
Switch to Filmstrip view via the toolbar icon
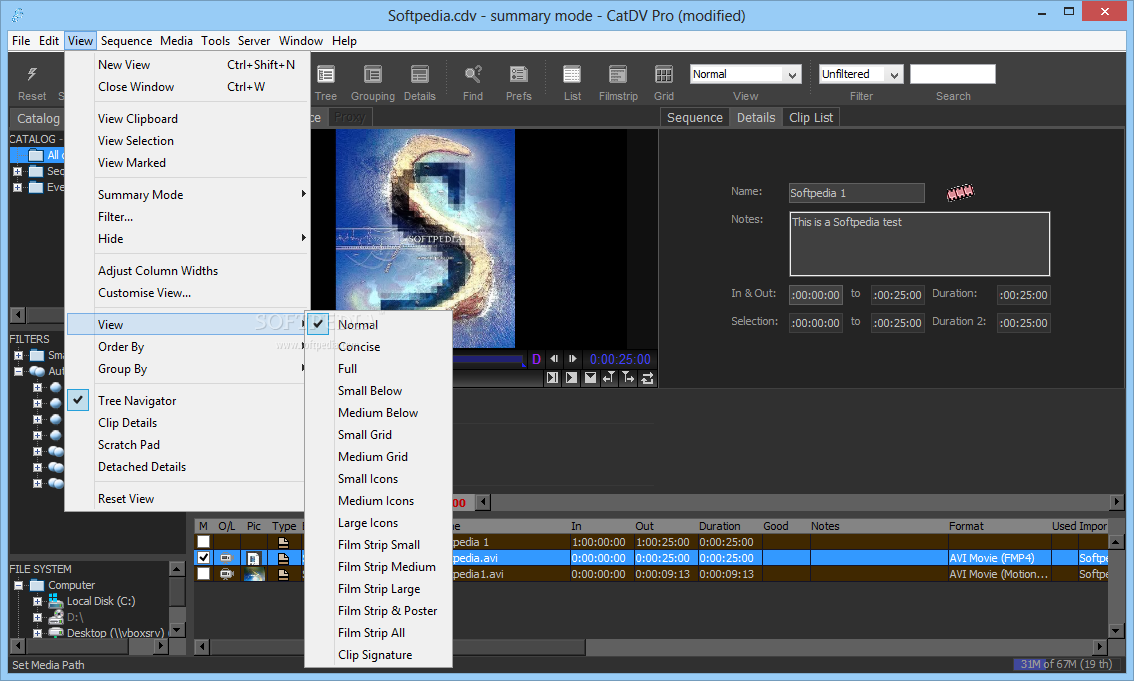(x=618, y=74)
